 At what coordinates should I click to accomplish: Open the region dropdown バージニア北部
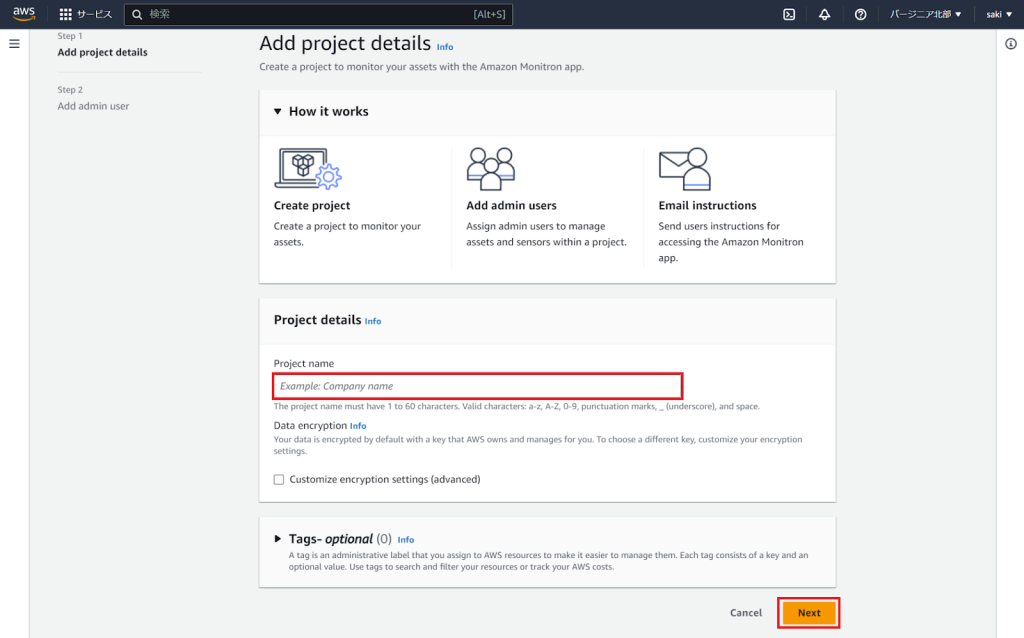925,15
